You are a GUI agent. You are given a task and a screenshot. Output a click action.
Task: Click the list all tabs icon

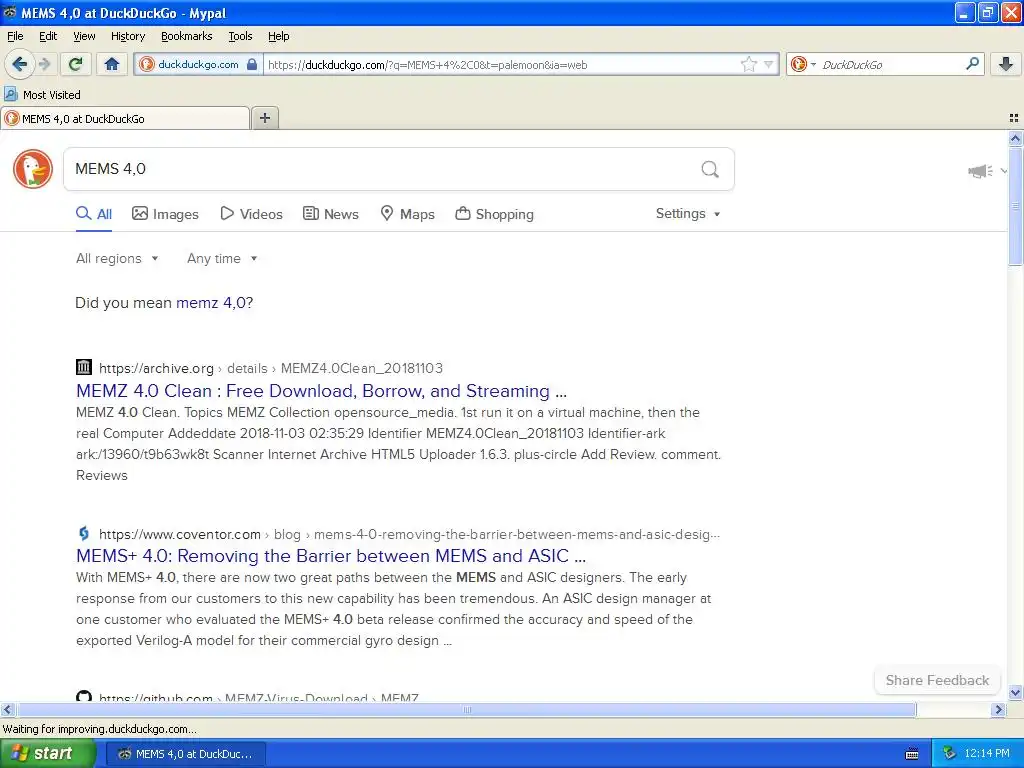point(1014,118)
